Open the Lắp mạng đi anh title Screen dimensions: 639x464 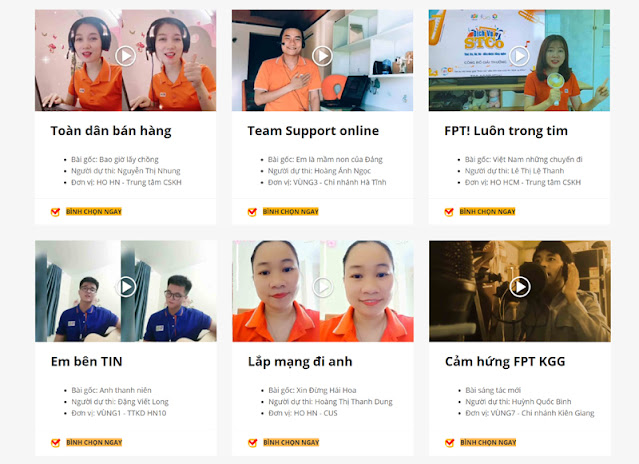pos(300,362)
